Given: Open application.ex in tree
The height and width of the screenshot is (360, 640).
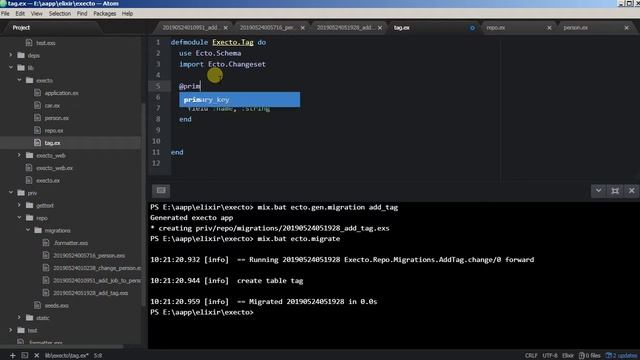Looking at the screenshot, I should click(x=62, y=93).
